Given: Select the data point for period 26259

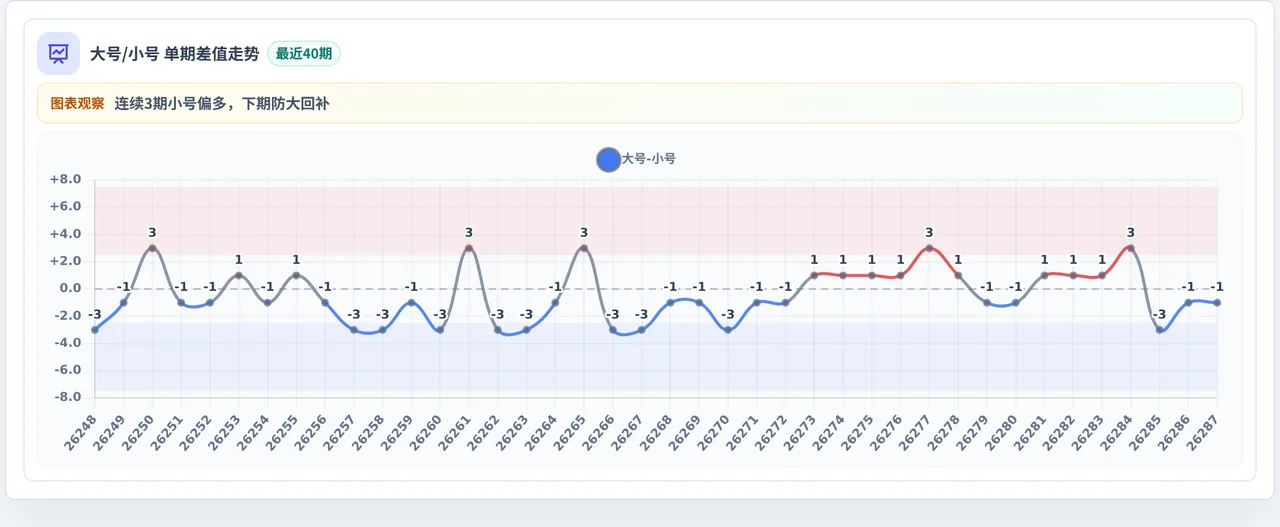Looking at the screenshot, I should pyautogui.click(x=411, y=302).
